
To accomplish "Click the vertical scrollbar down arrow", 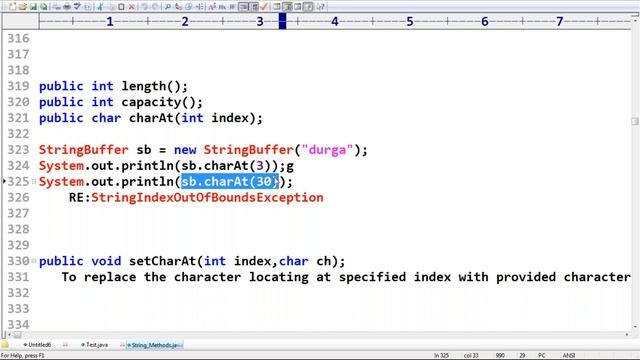I will coord(635,327).
